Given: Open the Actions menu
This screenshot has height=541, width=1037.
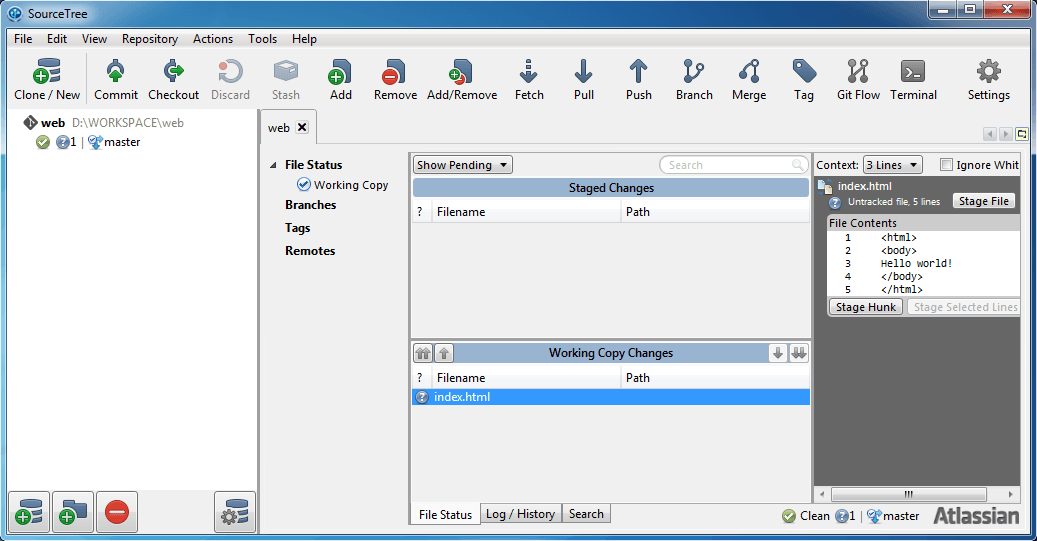Looking at the screenshot, I should (x=213, y=39).
